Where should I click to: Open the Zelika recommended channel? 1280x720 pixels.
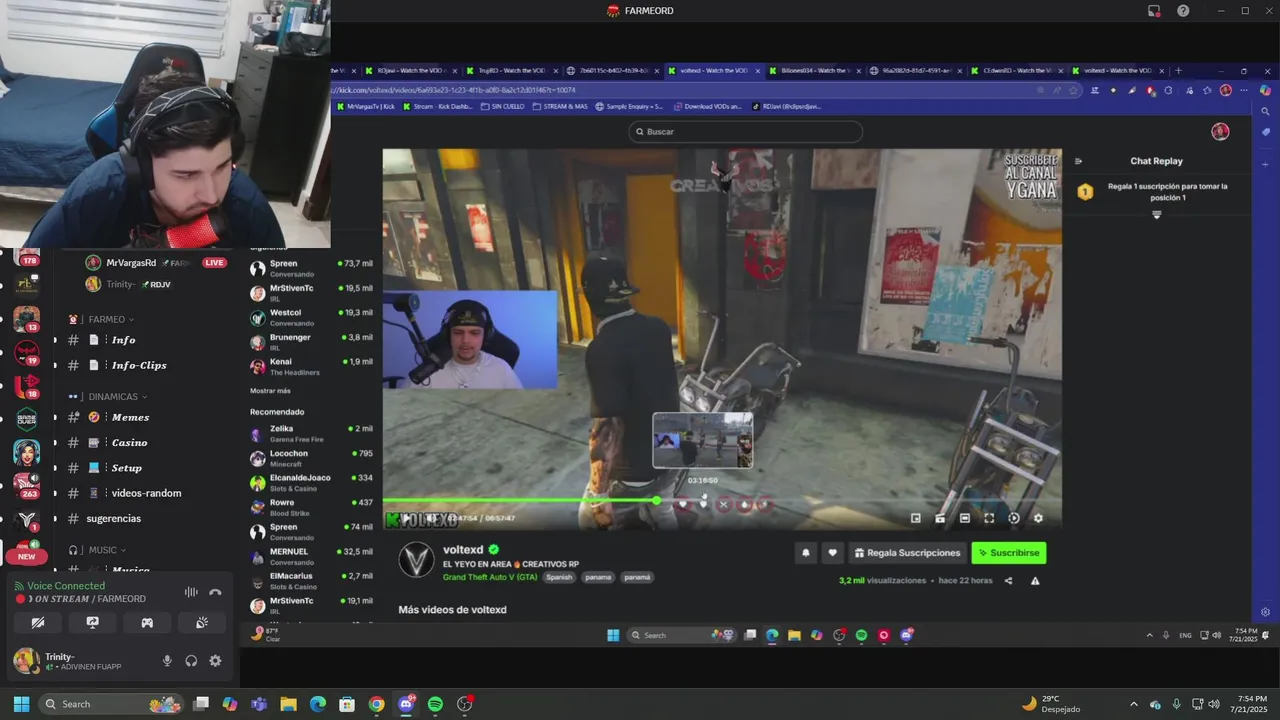pos(311,433)
